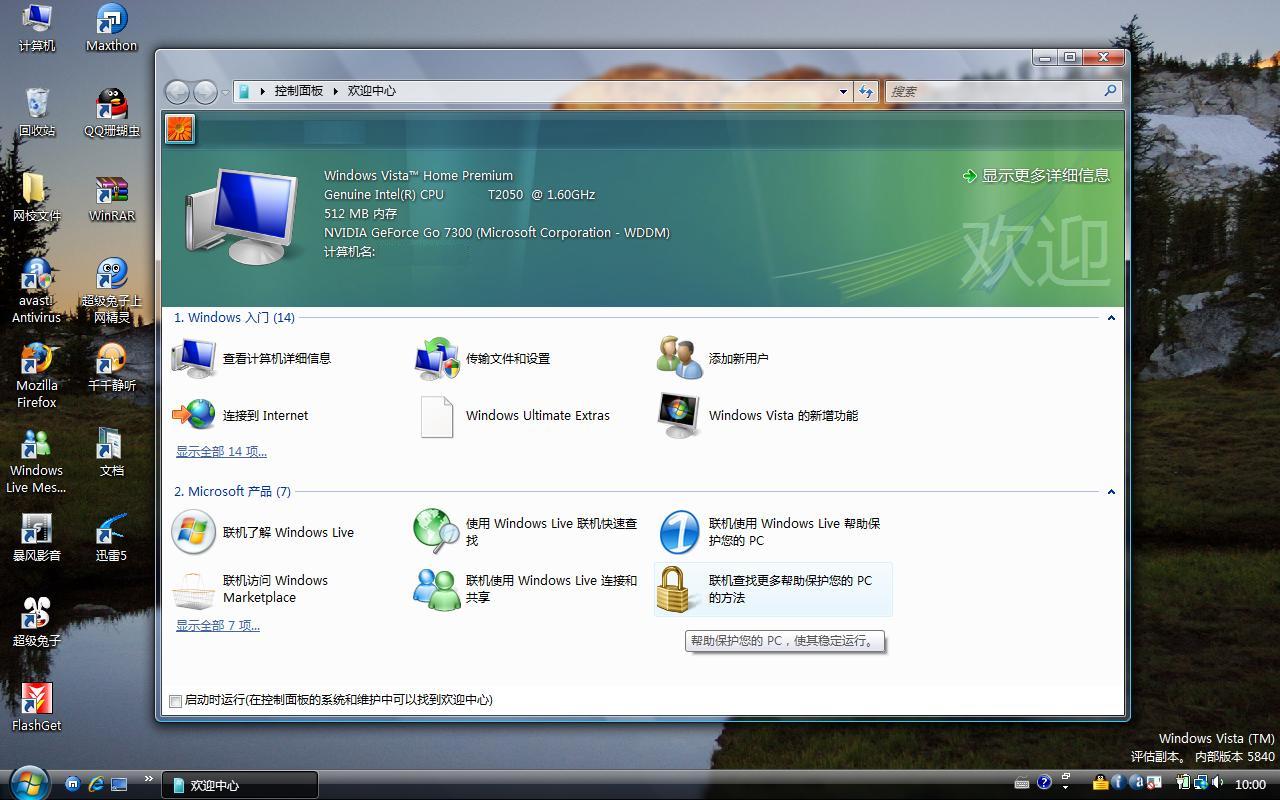The height and width of the screenshot is (800, 1280).
Task: Select the Maxthon desktop shortcut
Action: [111, 28]
